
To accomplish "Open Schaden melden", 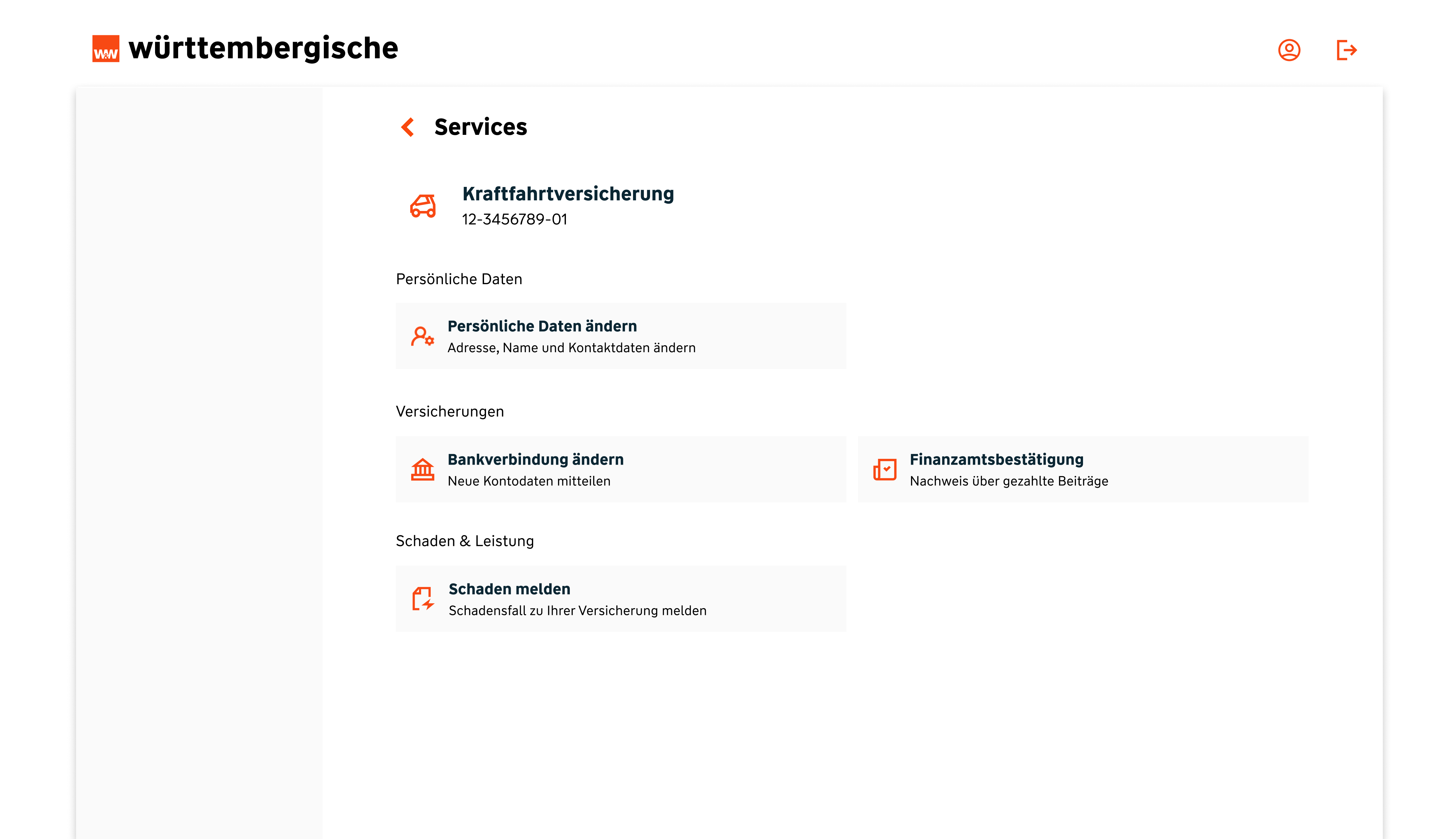I will [x=509, y=589].
